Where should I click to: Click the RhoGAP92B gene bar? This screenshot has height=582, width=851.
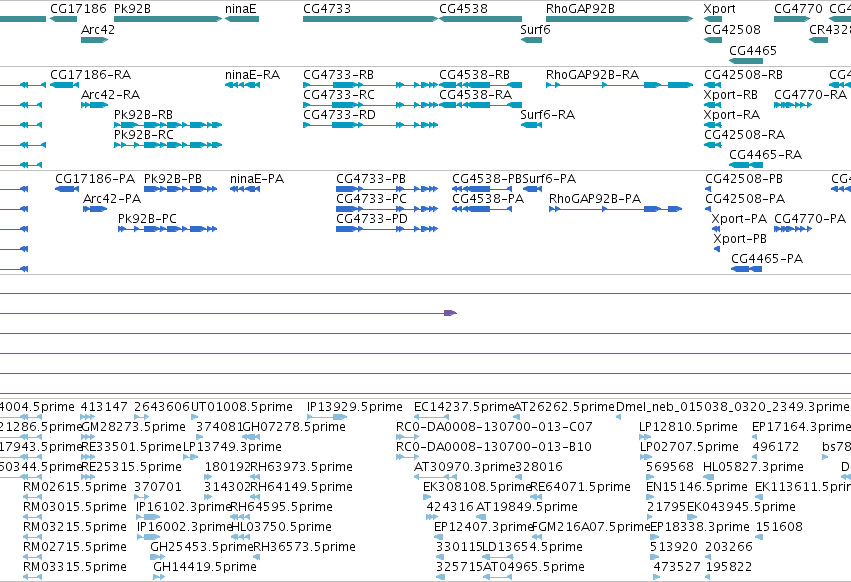coord(619,19)
